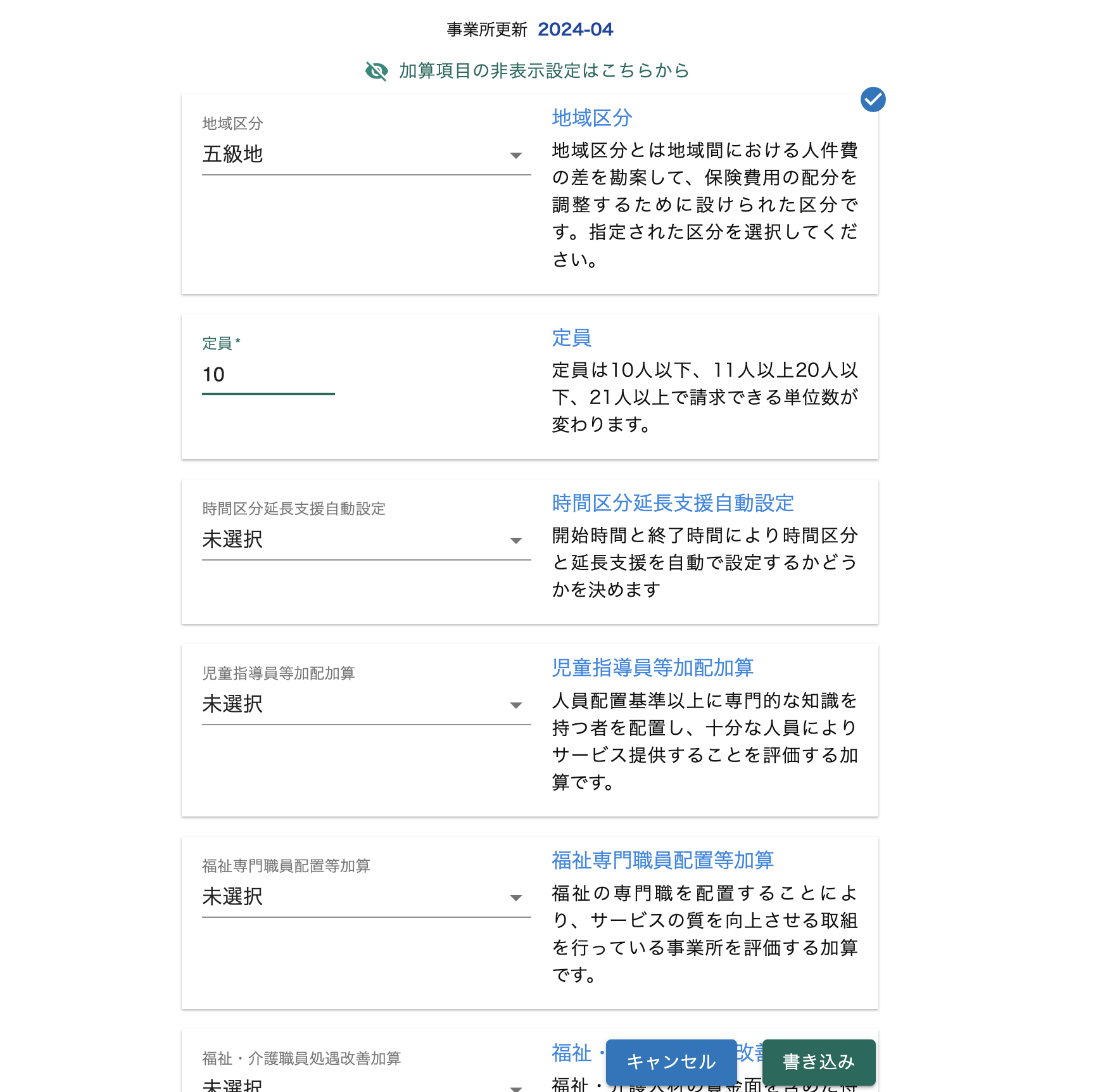1093x1092 pixels.
Task: Expand the 時間区分延長支援自動設定 dropdown
Action: pos(355,540)
